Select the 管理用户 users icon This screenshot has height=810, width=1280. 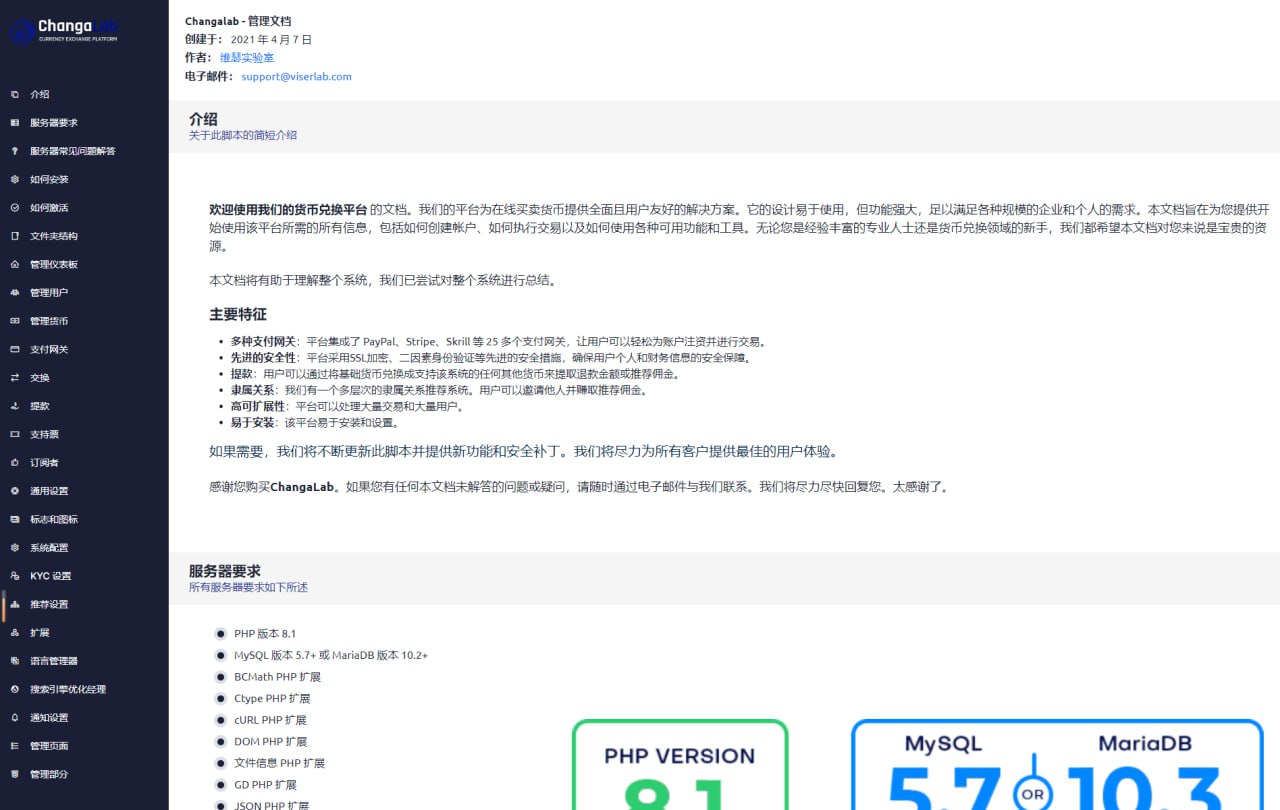[x=14, y=292]
